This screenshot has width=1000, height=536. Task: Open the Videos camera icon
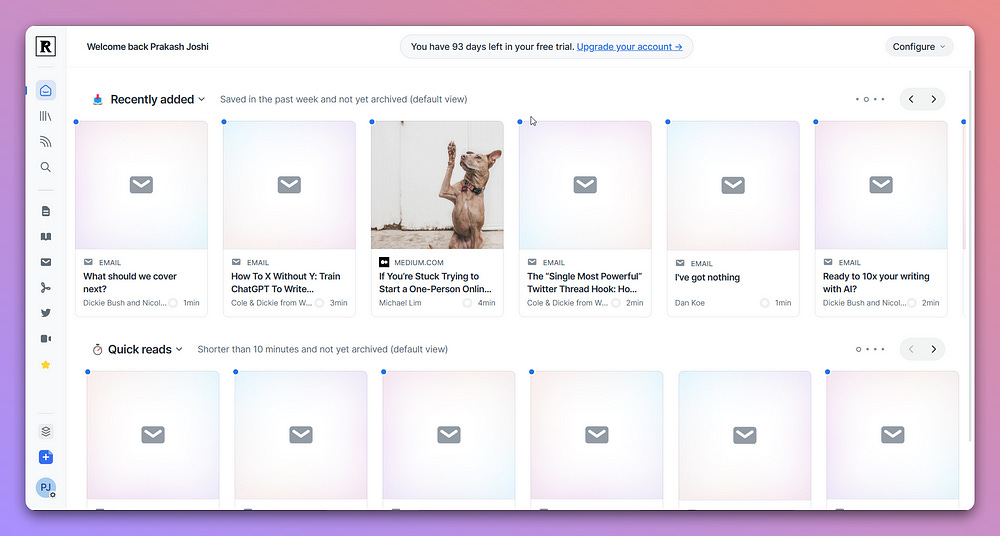coord(46,339)
